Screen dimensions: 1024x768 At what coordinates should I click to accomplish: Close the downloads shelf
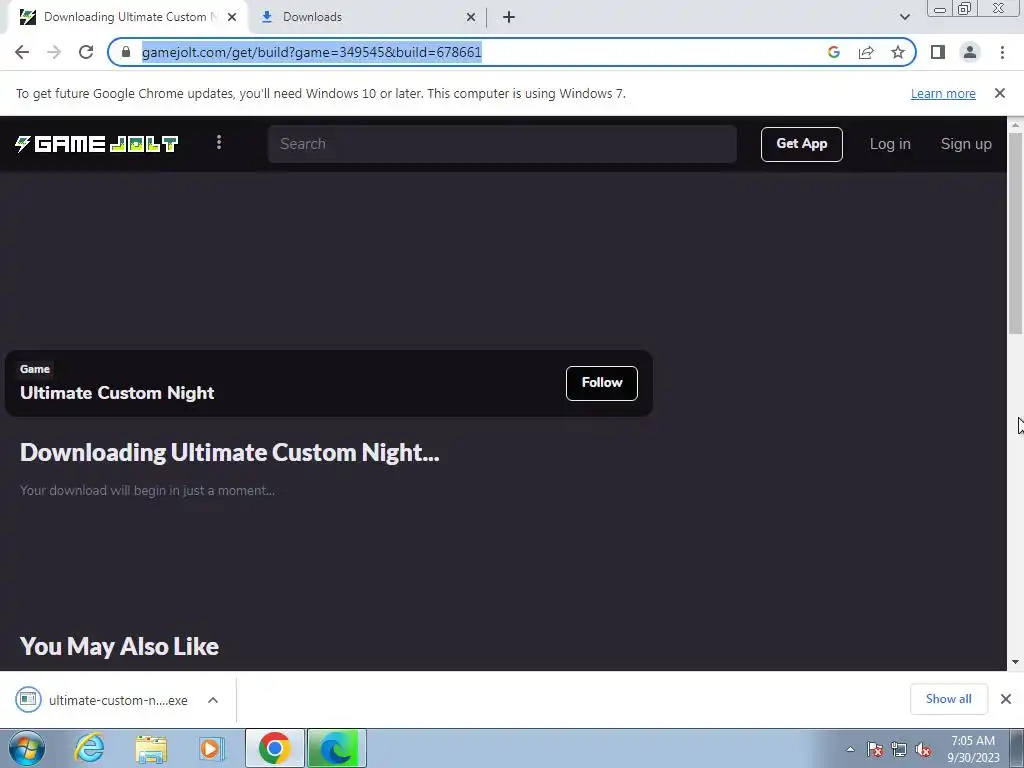click(x=1006, y=699)
